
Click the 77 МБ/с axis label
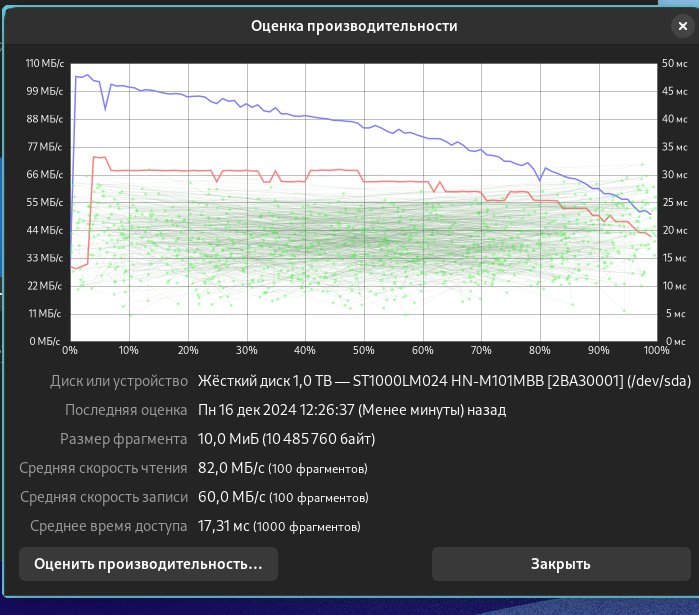click(45, 147)
